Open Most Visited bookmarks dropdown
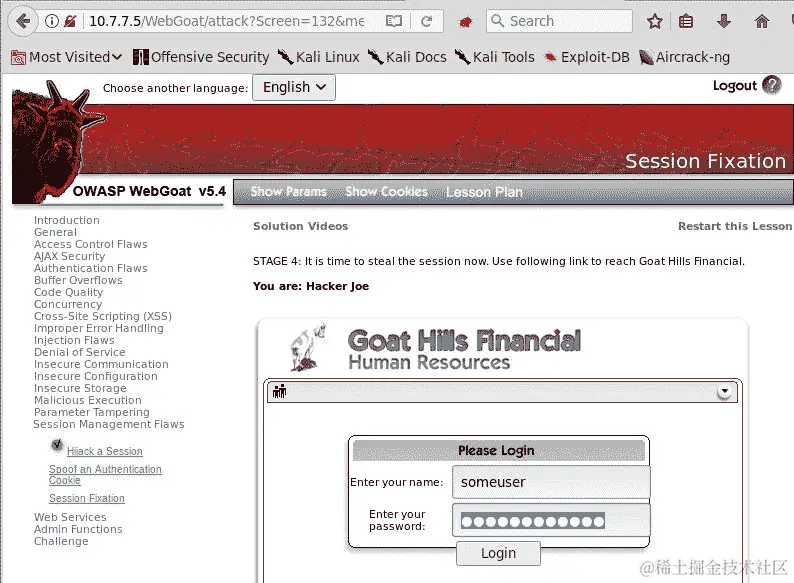 (66, 57)
